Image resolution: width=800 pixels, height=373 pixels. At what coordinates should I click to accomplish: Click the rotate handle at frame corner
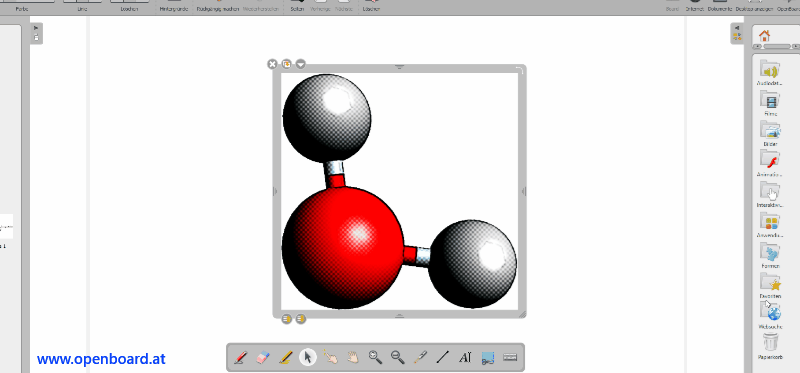(520, 70)
